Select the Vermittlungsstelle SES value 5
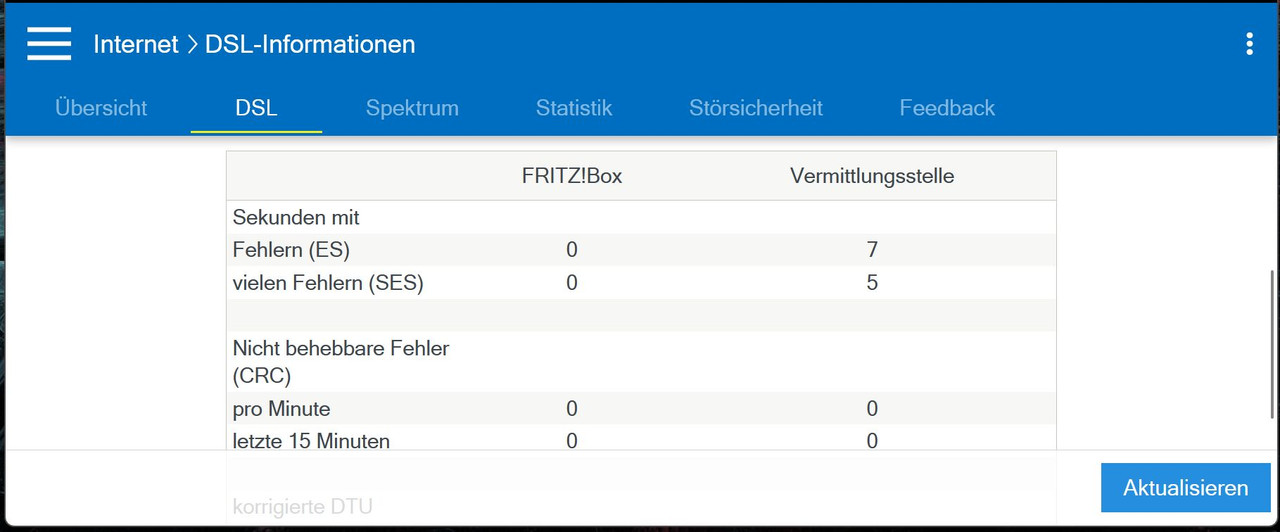Viewport: 1280px width, 532px height. coord(872,283)
